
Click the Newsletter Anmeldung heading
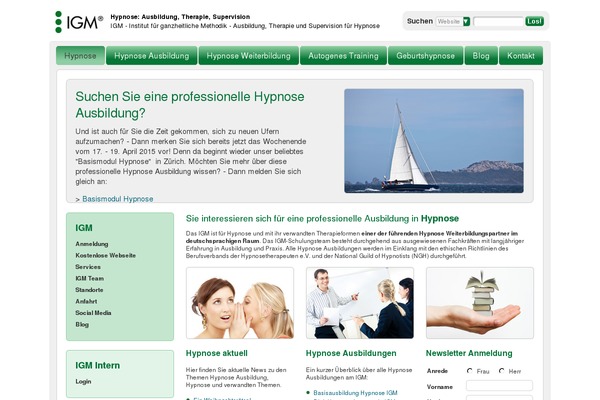pos(469,353)
